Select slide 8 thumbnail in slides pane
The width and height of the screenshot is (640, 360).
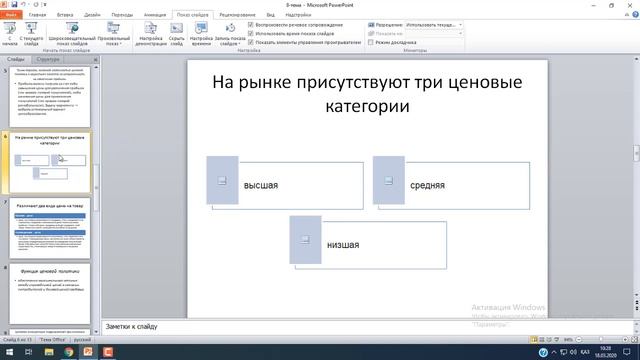coord(50,294)
